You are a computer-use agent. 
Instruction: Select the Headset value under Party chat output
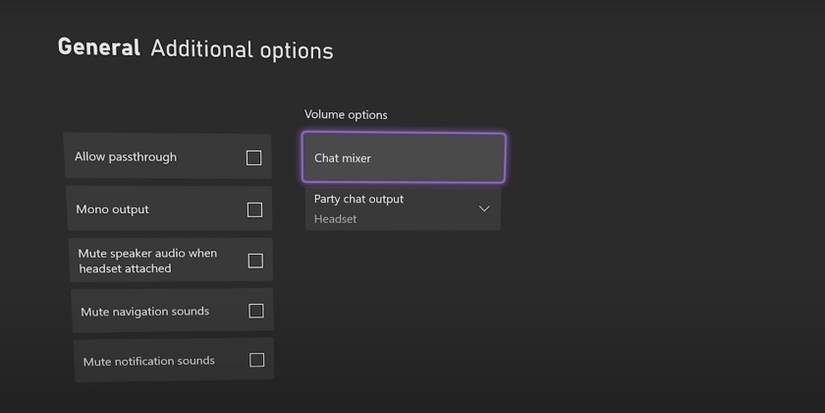tap(335, 219)
